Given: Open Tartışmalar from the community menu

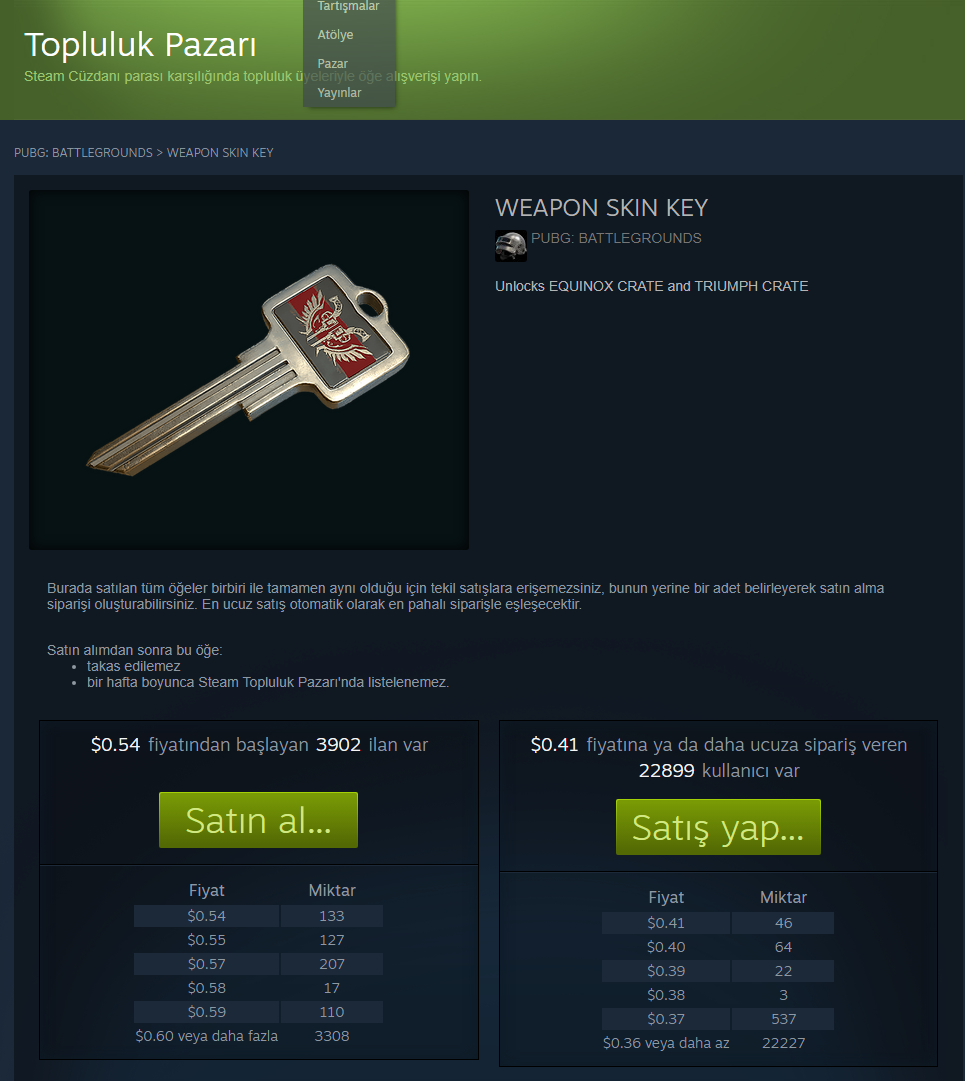Looking at the screenshot, I should [348, 6].
